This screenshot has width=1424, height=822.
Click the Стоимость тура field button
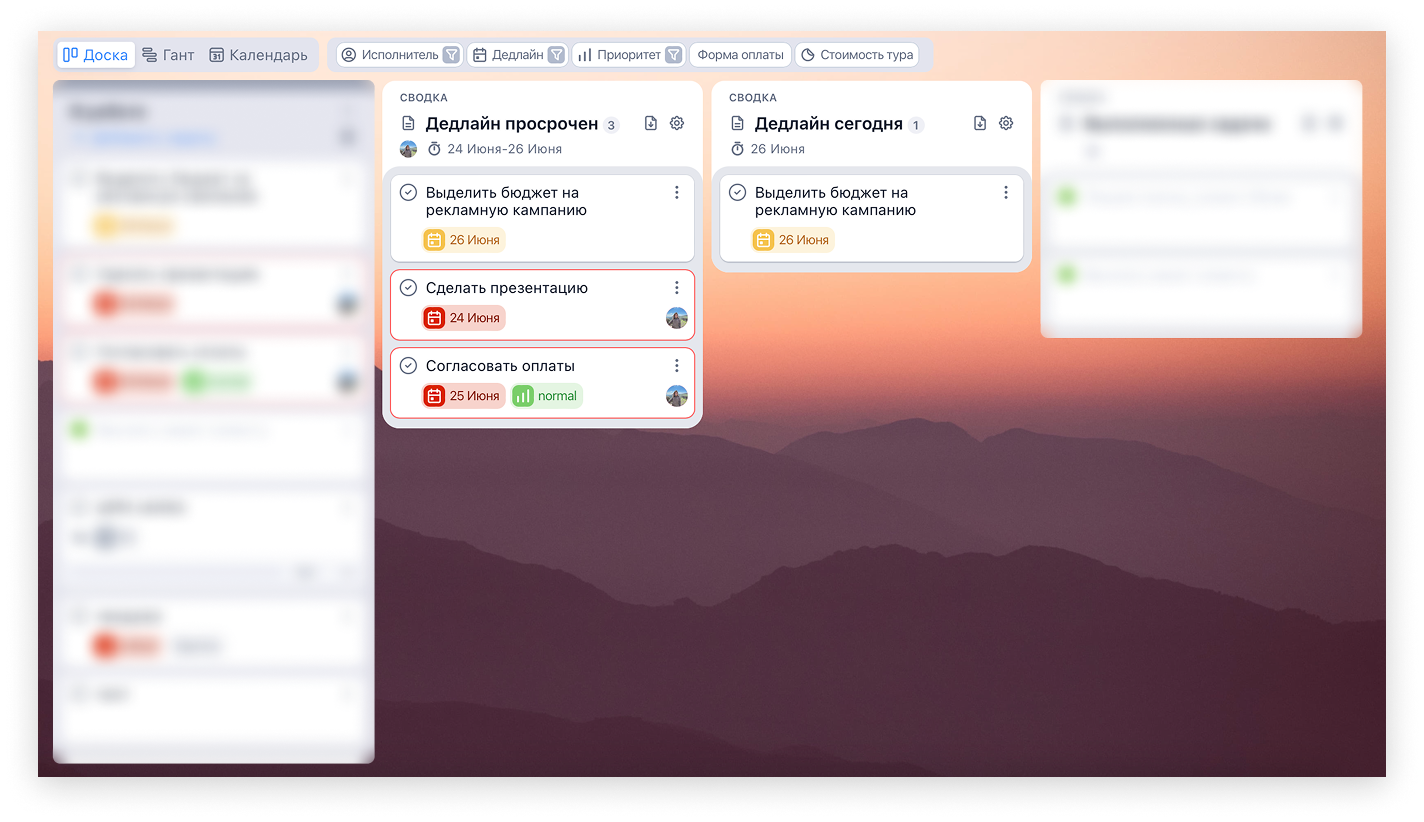click(857, 55)
